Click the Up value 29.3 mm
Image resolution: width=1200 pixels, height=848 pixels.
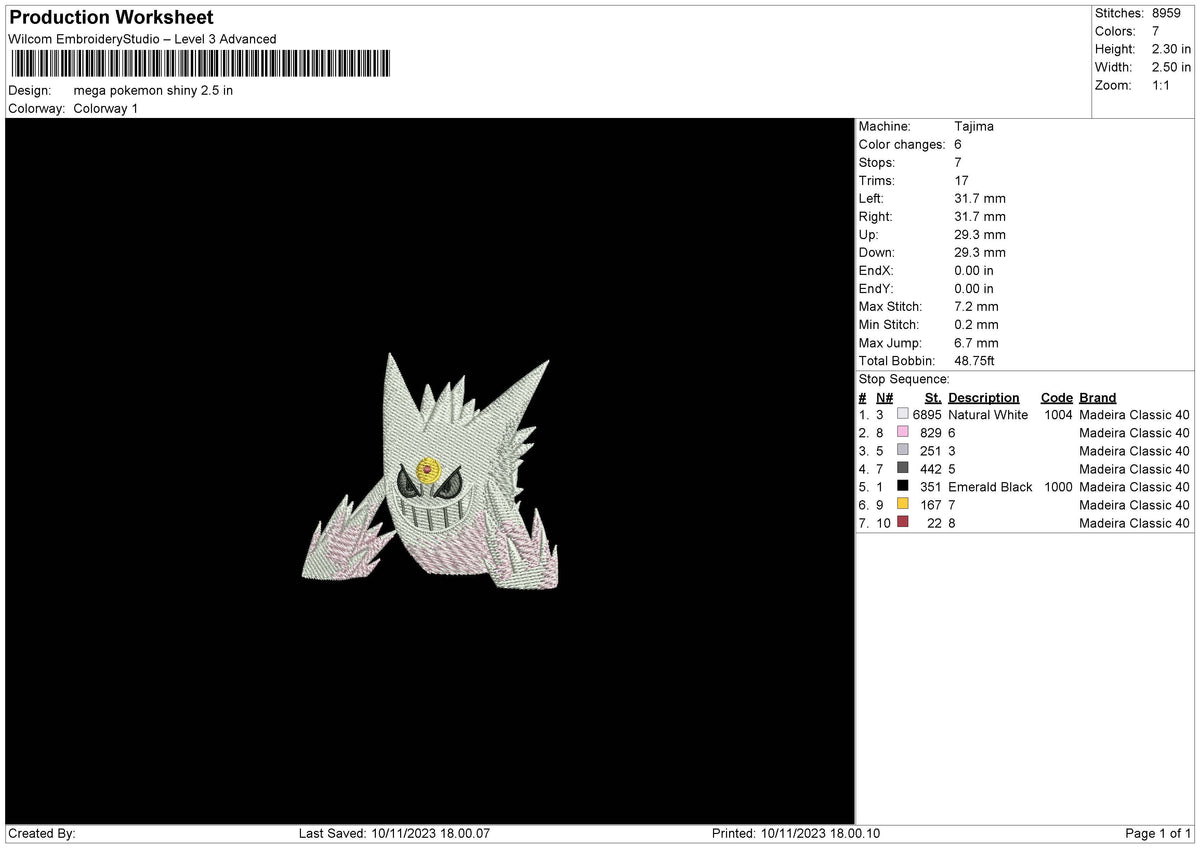980,234
